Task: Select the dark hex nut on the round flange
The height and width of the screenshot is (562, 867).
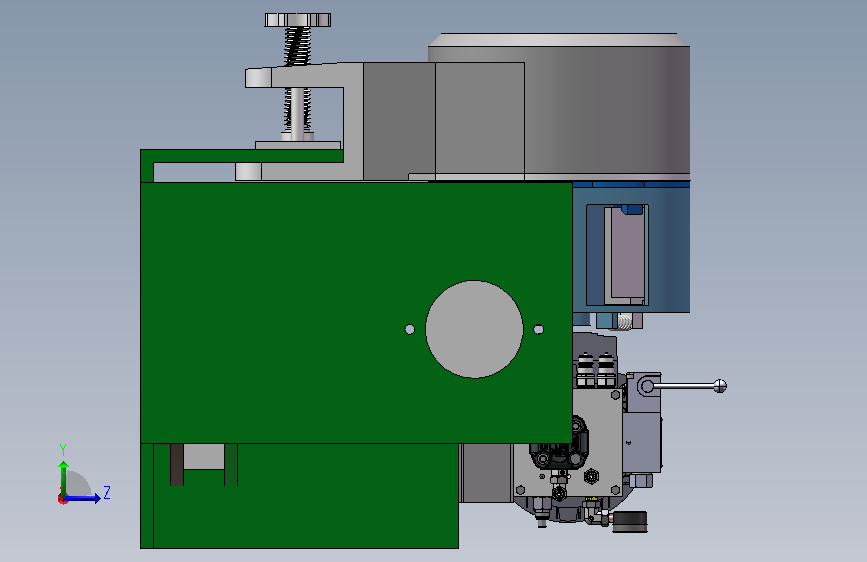Action: pos(592,476)
